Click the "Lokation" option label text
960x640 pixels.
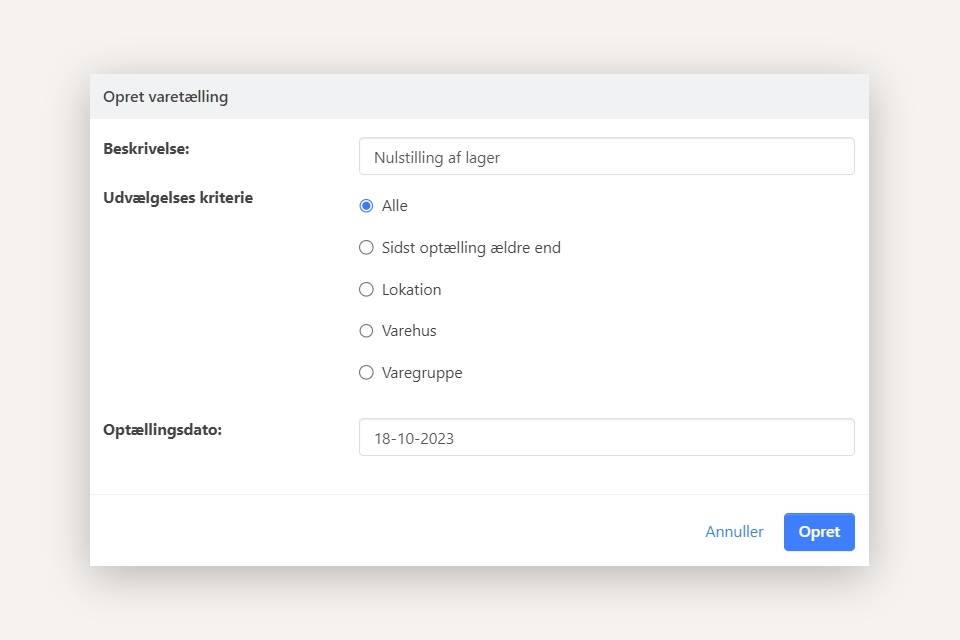tap(411, 289)
